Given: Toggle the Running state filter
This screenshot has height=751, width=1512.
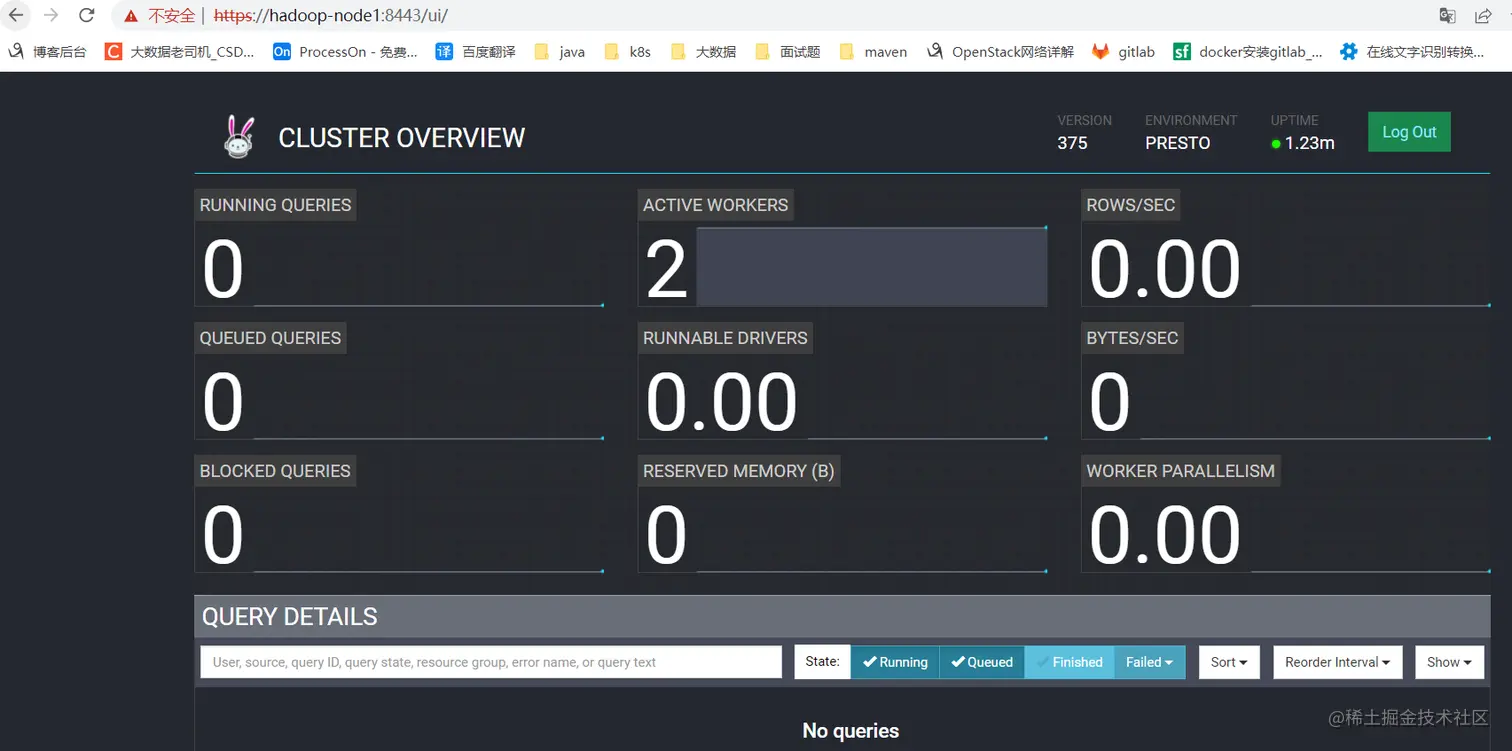Looking at the screenshot, I should click(895, 662).
